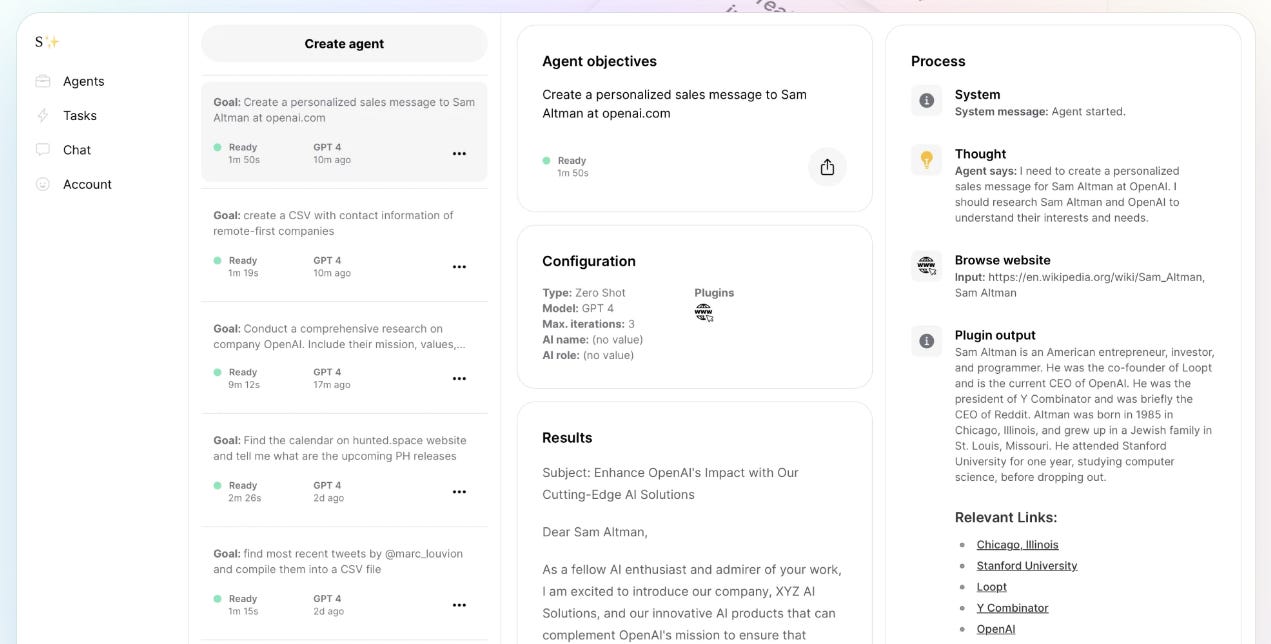Click the web browser plugin icon under Plugins
Screen dimensions: 1271x644
[x=704, y=312]
